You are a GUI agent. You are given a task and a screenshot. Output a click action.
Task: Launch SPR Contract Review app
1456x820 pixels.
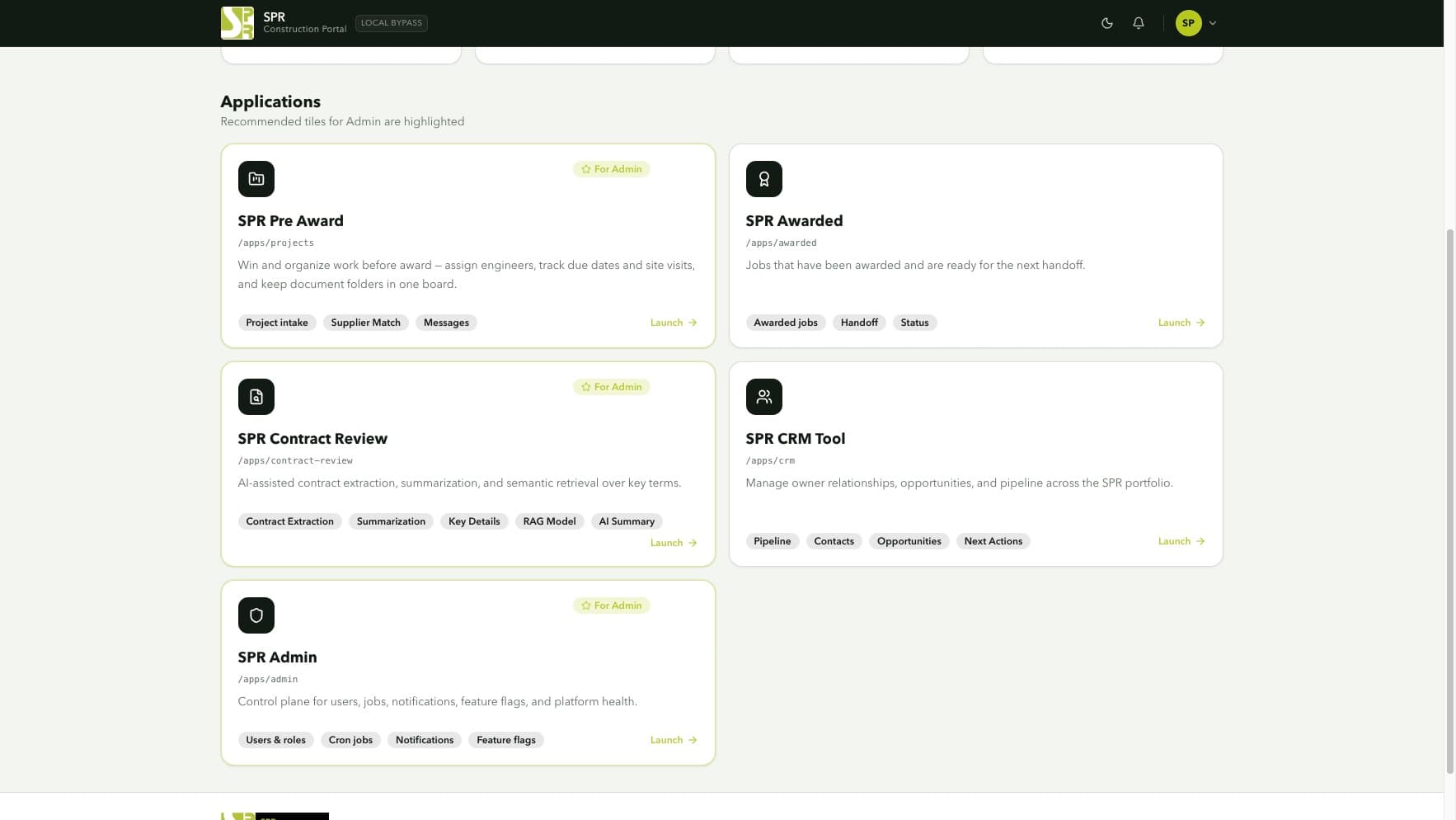point(674,543)
